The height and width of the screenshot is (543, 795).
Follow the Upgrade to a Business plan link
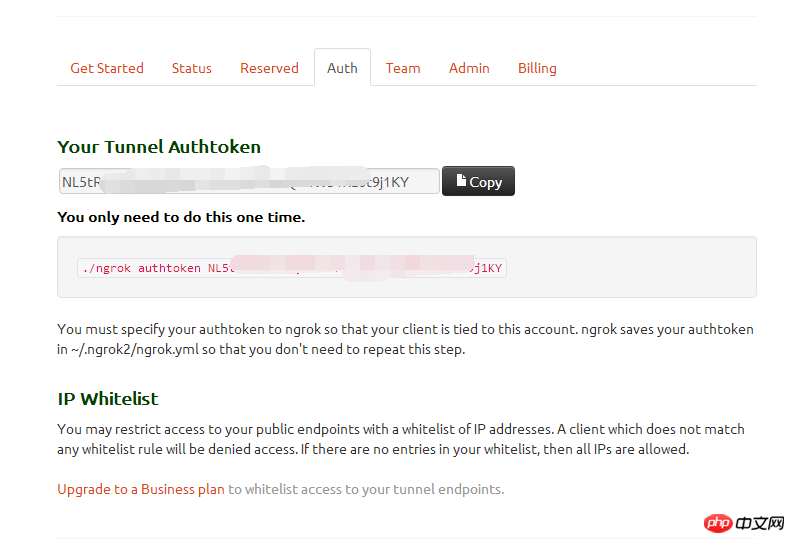[141, 489]
